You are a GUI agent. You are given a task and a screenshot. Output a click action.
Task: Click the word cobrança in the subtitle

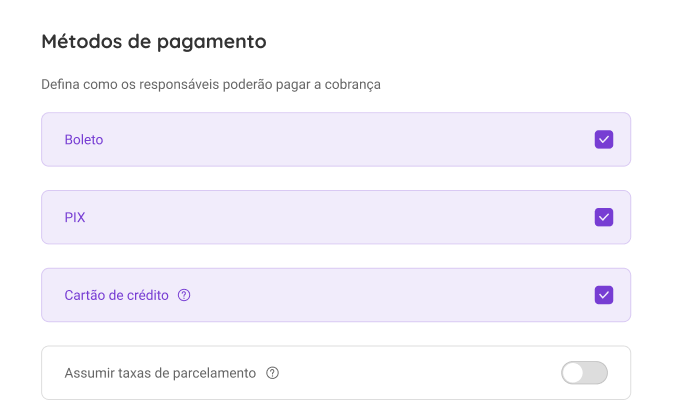pyautogui.click(x=353, y=85)
